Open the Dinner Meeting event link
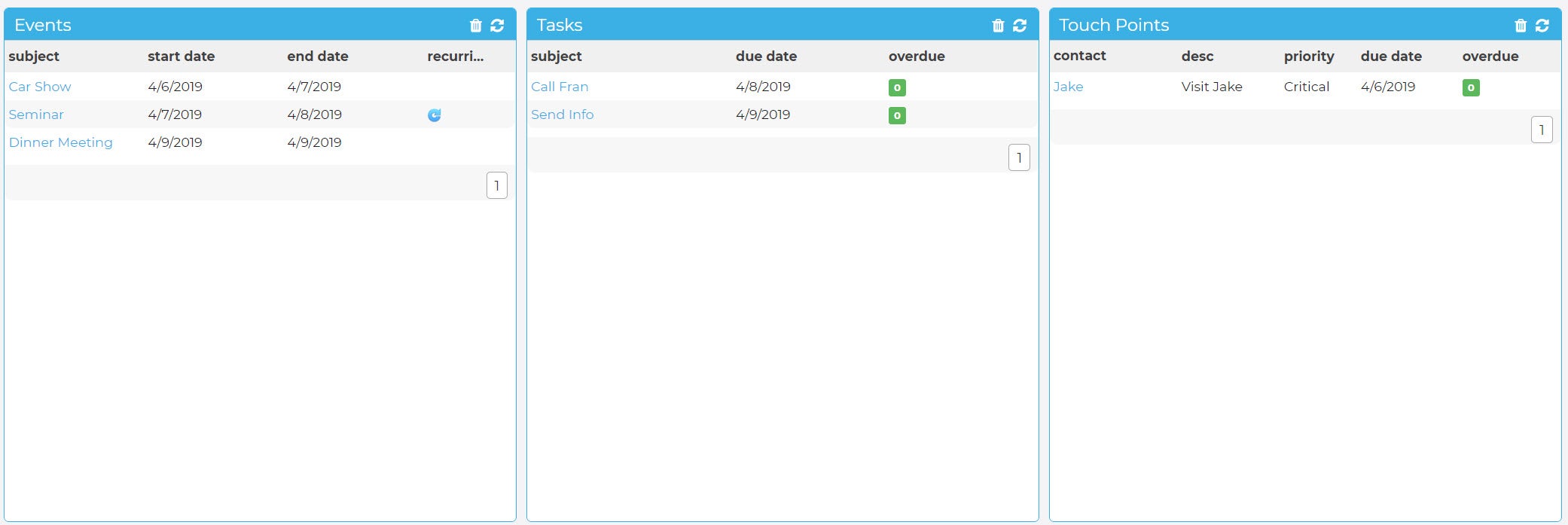 60,142
